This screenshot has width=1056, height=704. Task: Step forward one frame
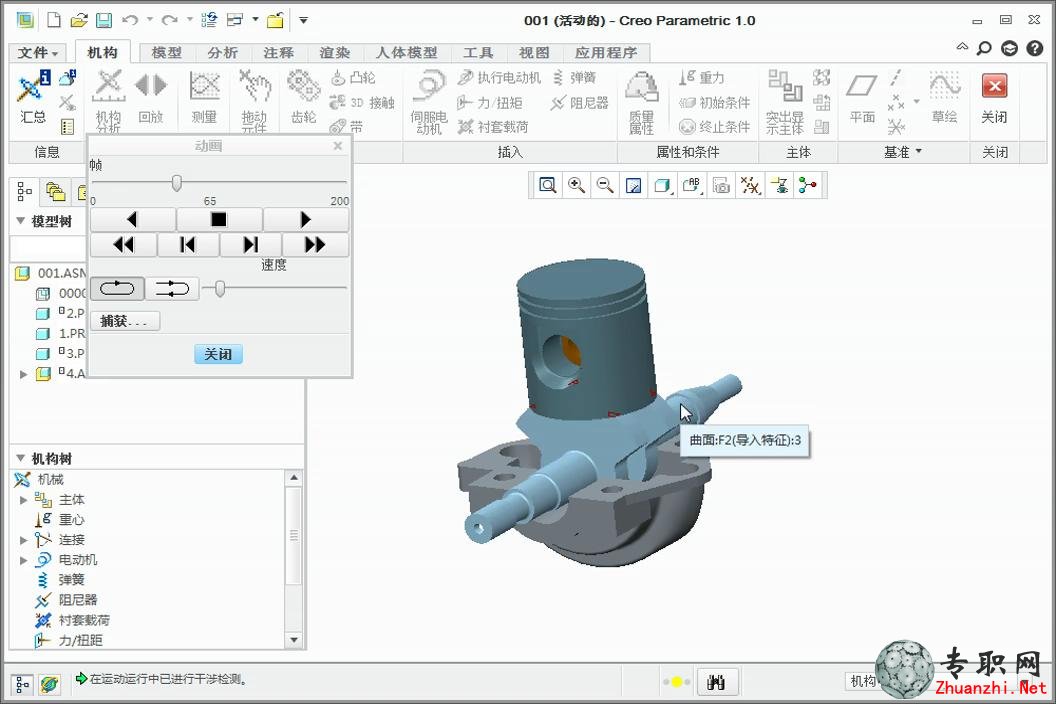pos(251,245)
